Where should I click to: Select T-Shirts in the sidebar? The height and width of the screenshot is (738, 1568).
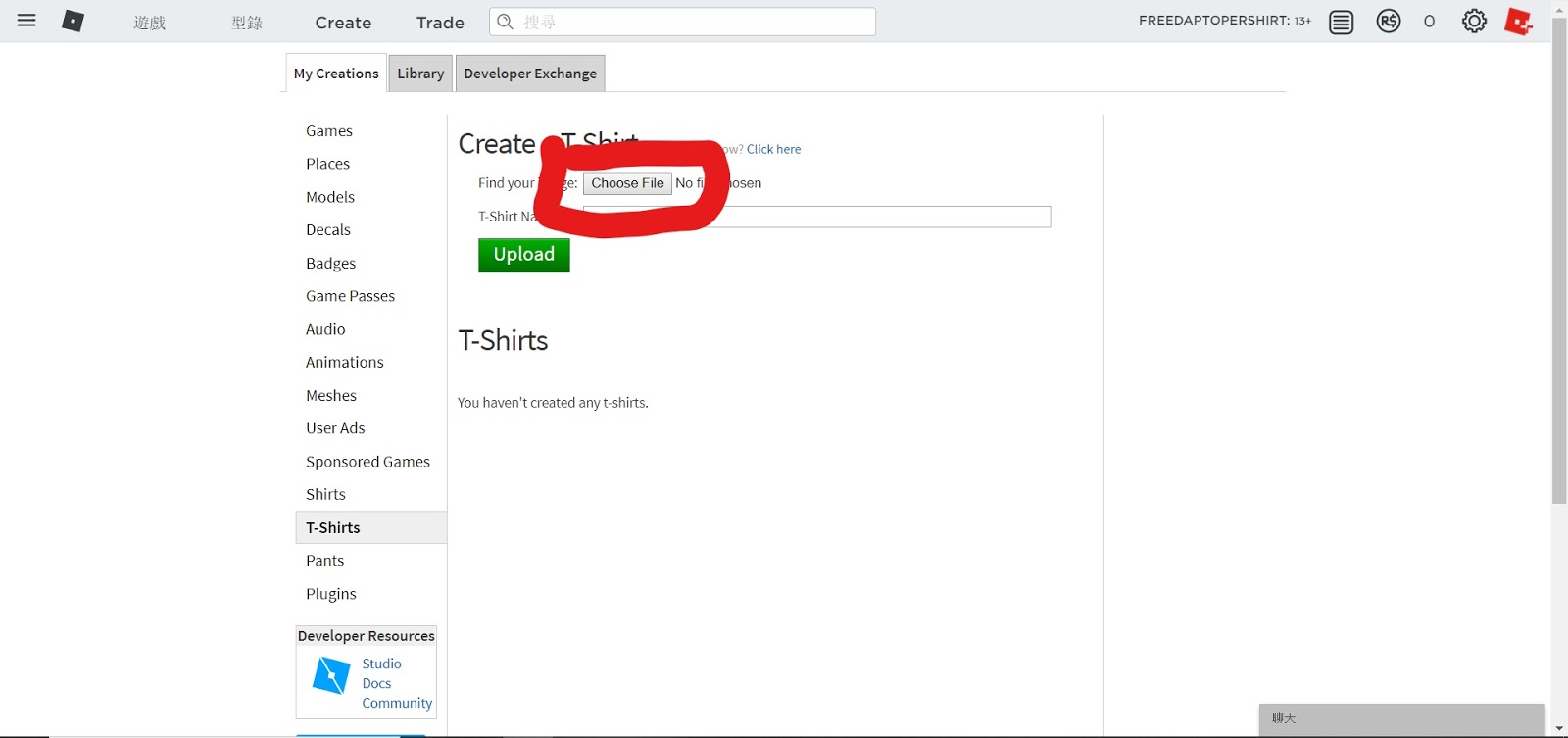pos(371,527)
